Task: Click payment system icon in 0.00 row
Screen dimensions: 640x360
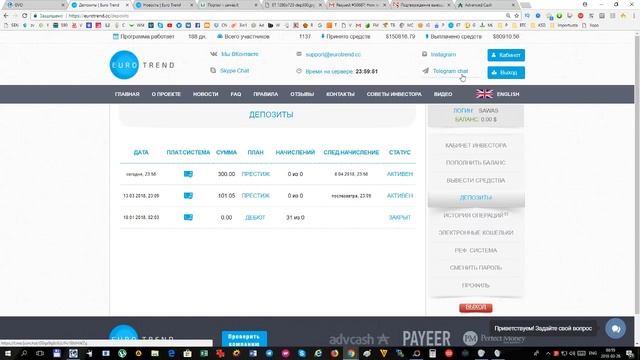Action: pyautogui.click(x=188, y=217)
